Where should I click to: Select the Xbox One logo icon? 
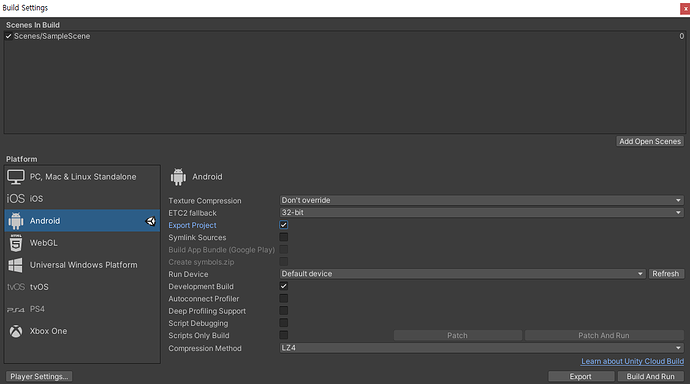[16, 331]
